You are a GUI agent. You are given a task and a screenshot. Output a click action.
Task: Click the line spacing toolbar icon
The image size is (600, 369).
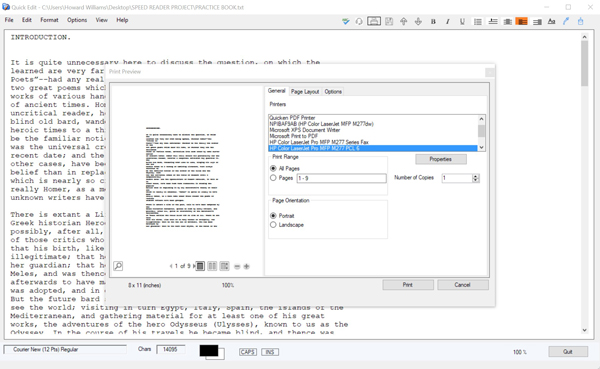point(493,22)
